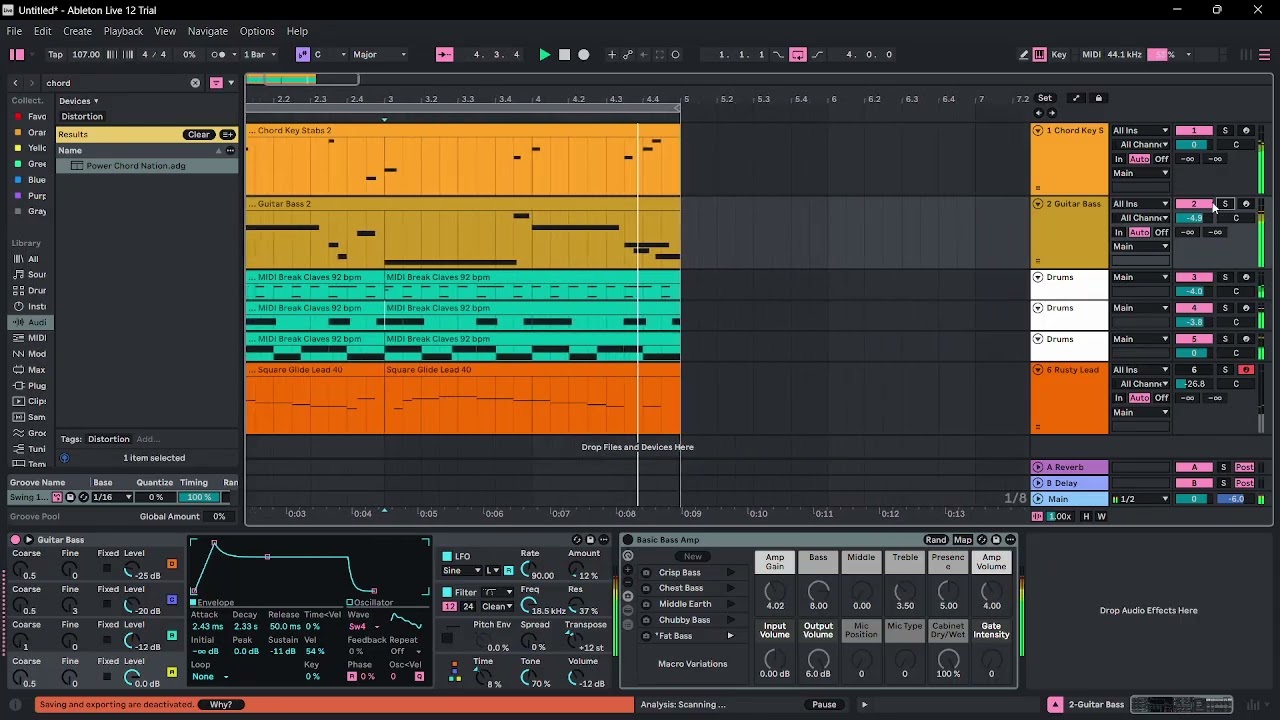Toggle the Guitar Bass device activator
This screenshot has height=720, width=1280.
(x=15, y=540)
